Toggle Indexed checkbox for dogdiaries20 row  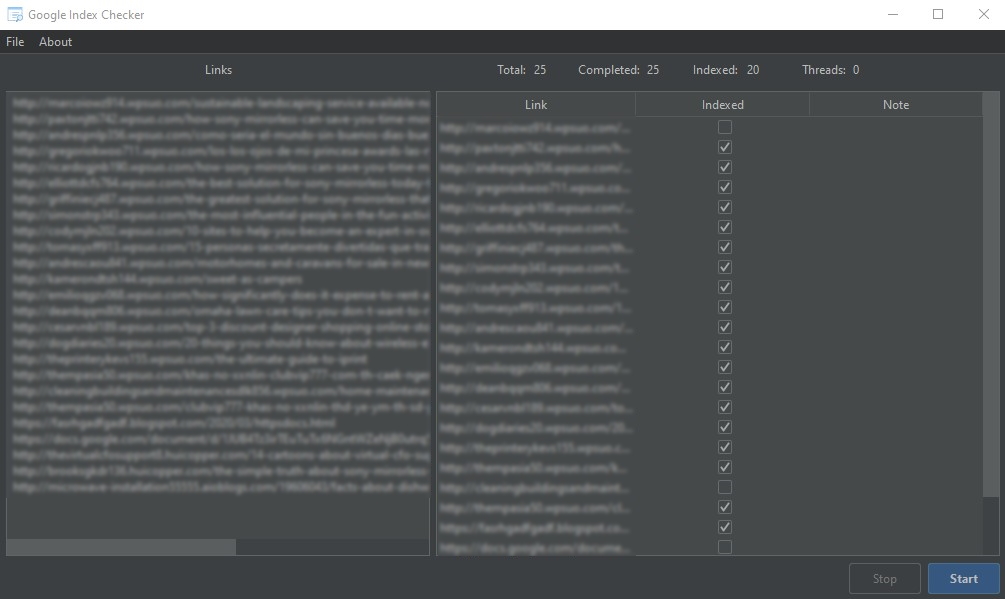click(724, 427)
